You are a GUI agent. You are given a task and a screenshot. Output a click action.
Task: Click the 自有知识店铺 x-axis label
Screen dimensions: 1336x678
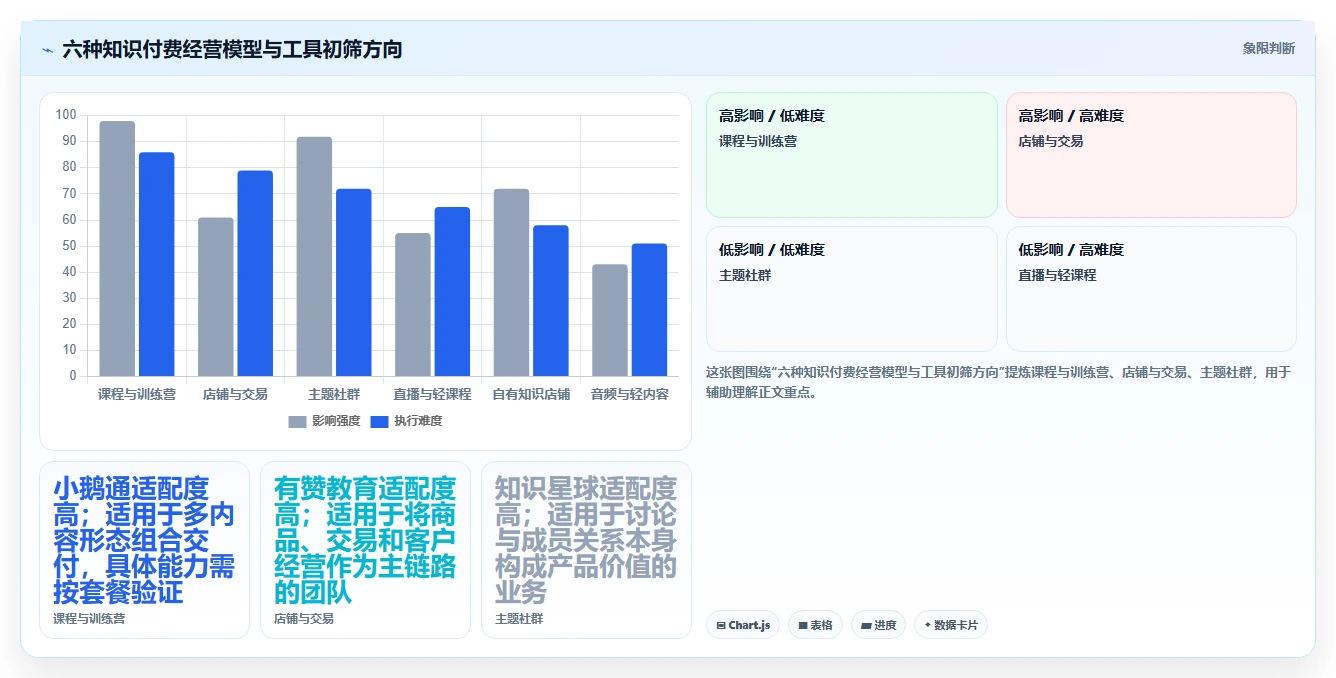(x=531, y=394)
